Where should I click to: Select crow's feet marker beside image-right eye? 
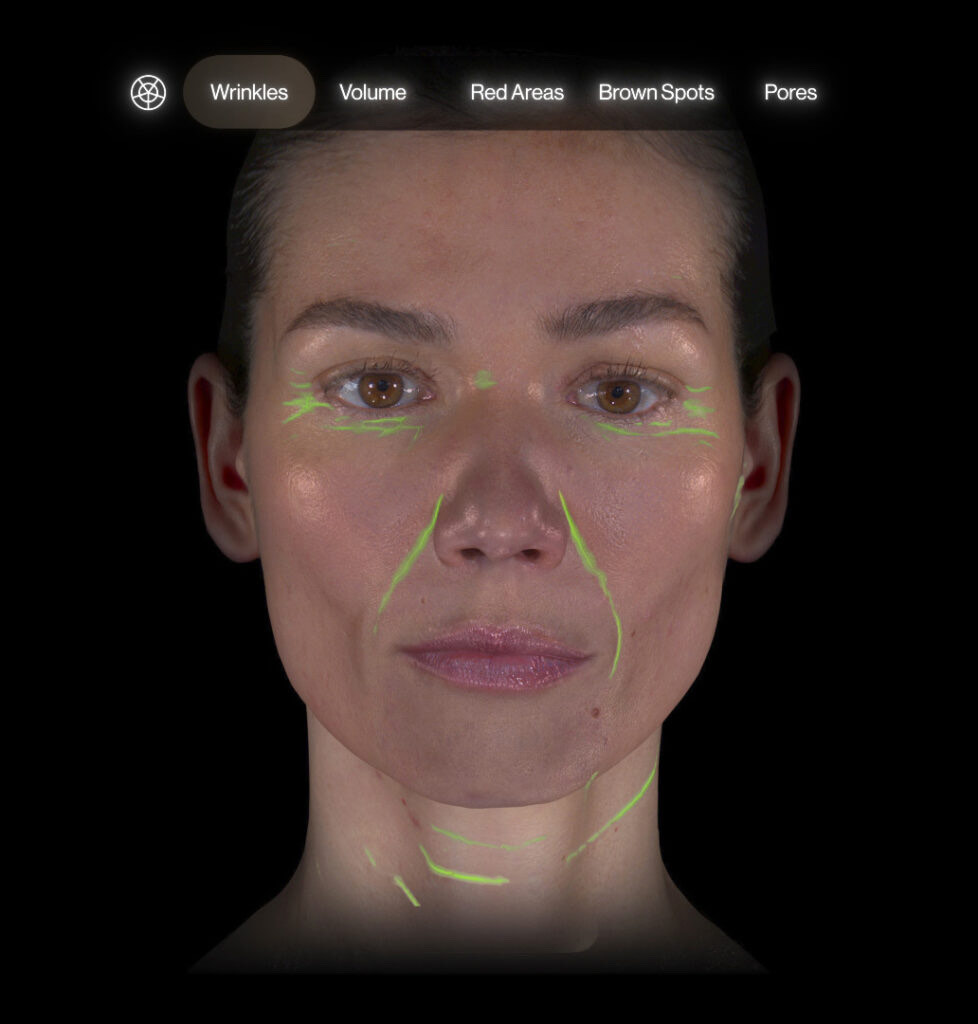699,407
